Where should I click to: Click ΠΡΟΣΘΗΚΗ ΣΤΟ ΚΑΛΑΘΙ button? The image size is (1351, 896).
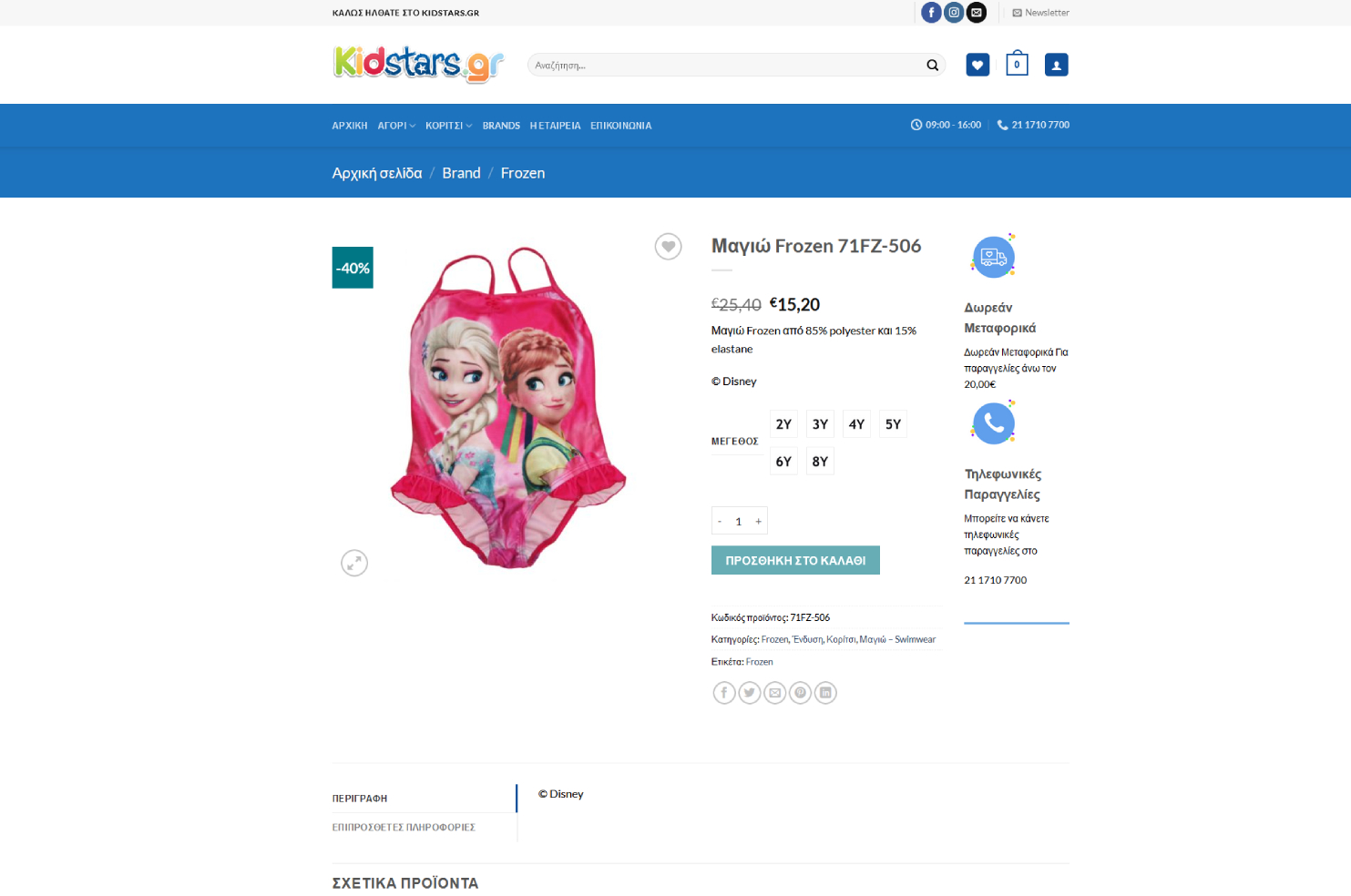pyautogui.click(x=795, y=561)
